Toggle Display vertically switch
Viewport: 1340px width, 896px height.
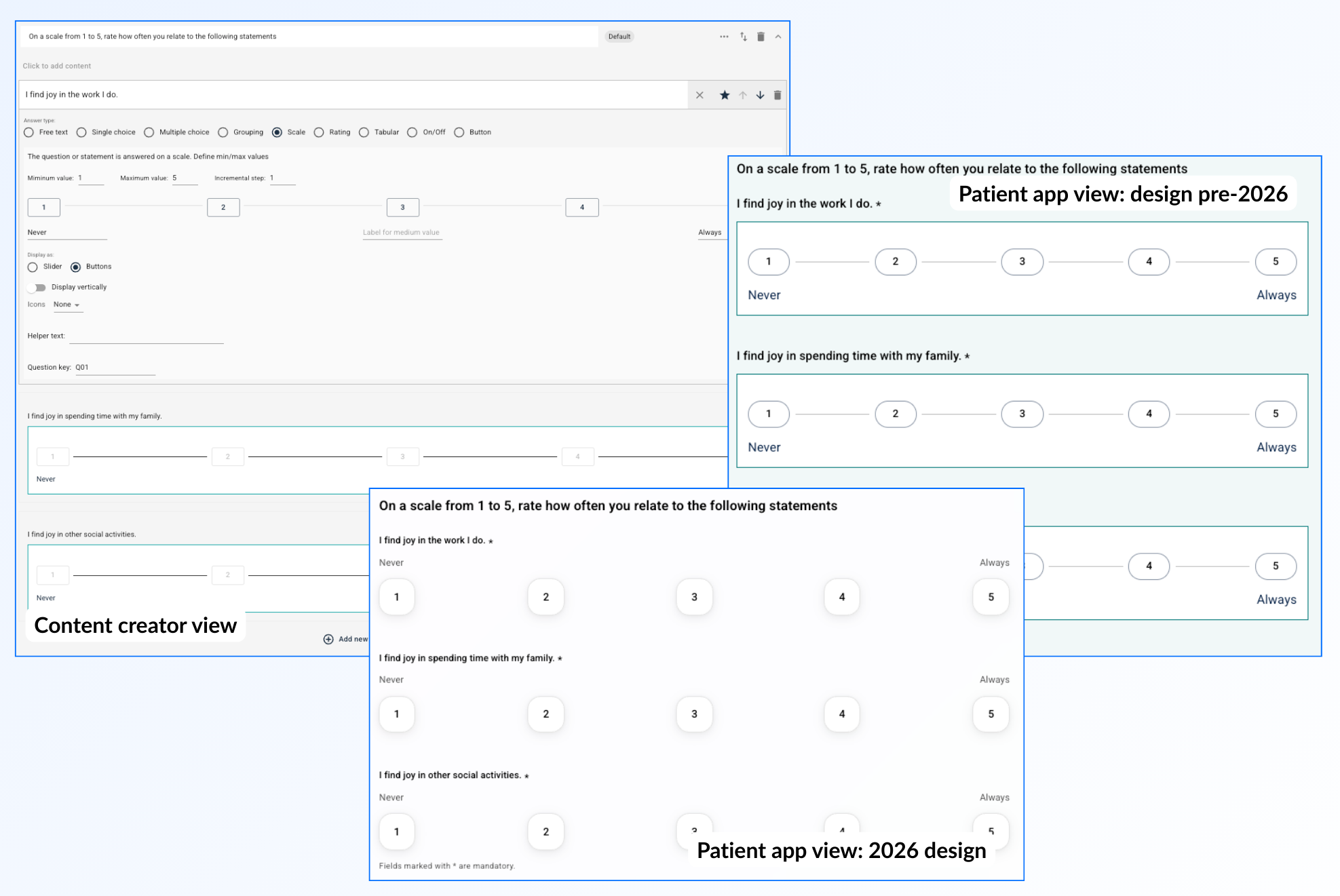(38, 288)
